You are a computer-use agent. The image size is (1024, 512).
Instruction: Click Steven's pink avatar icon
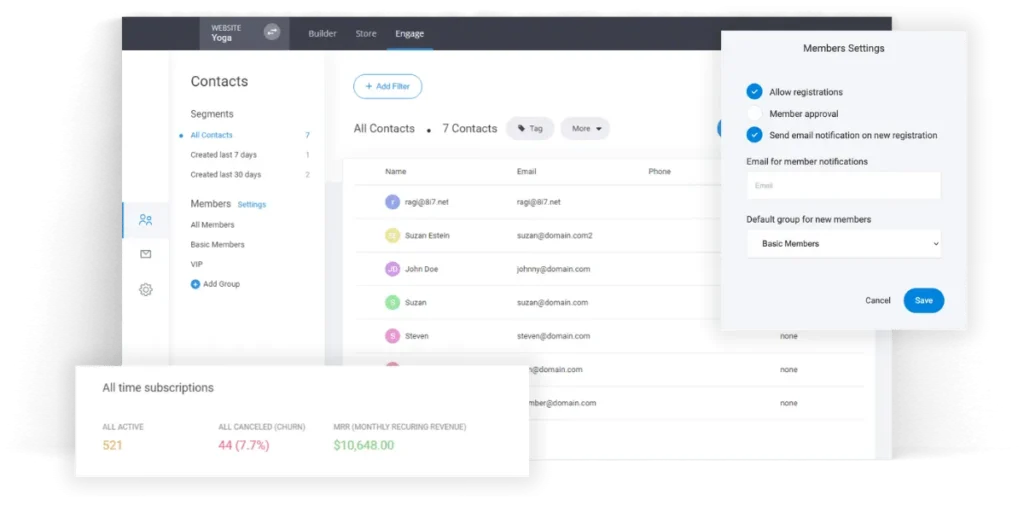click(x=392, y=336)
